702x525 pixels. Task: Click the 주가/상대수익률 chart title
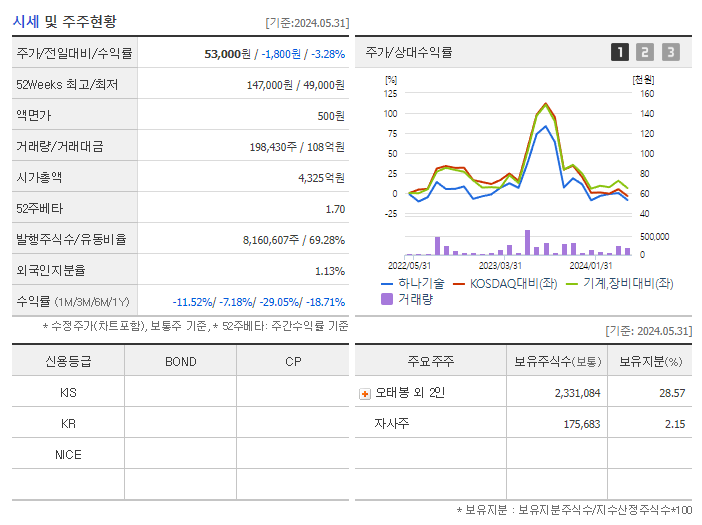pyautogui.click(x=409, y=52)
